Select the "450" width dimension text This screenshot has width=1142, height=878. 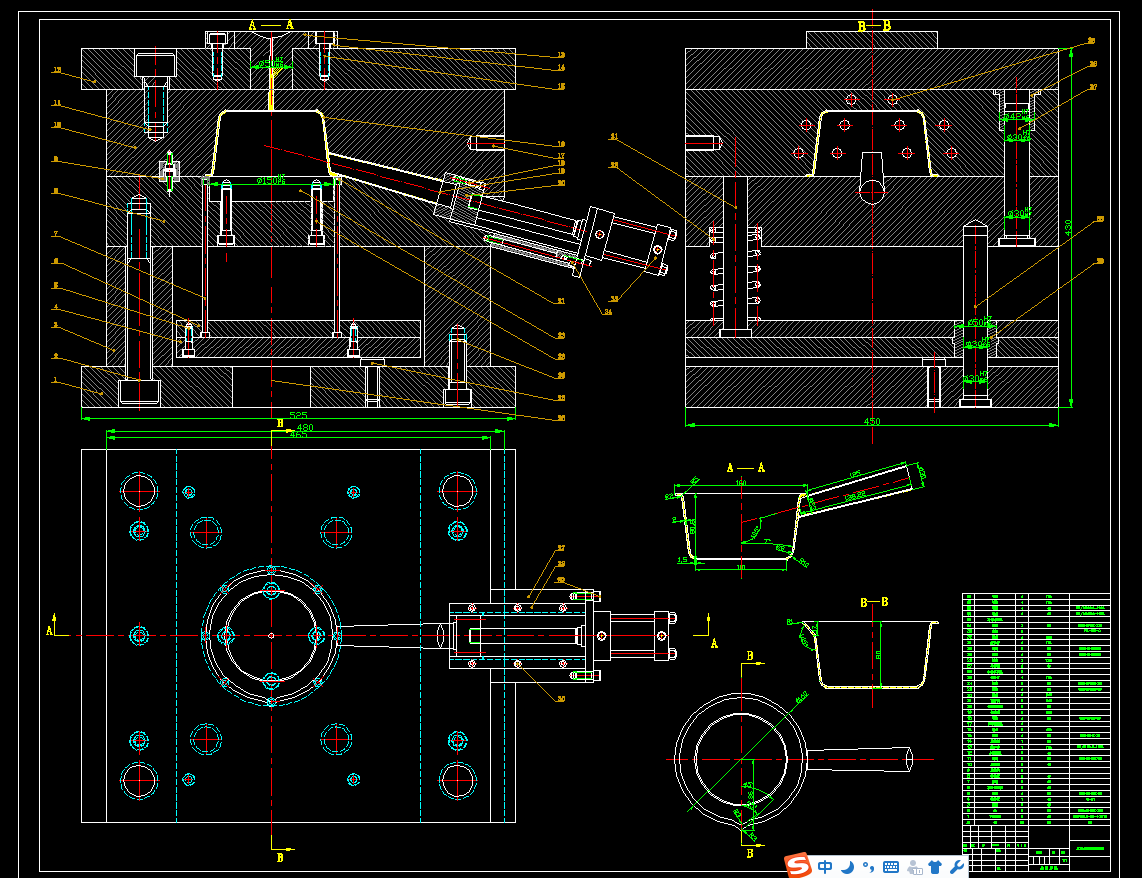[872, 421]
